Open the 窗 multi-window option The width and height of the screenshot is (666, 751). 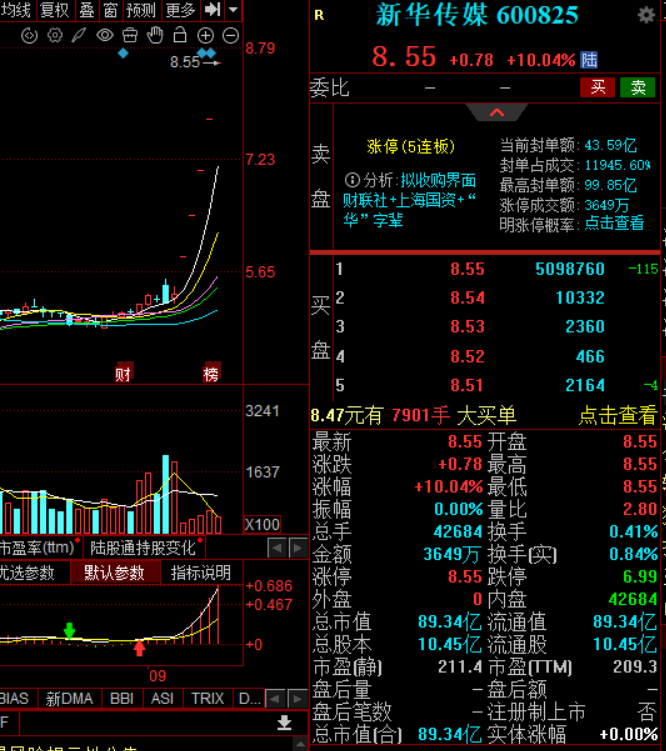point(110,10)
